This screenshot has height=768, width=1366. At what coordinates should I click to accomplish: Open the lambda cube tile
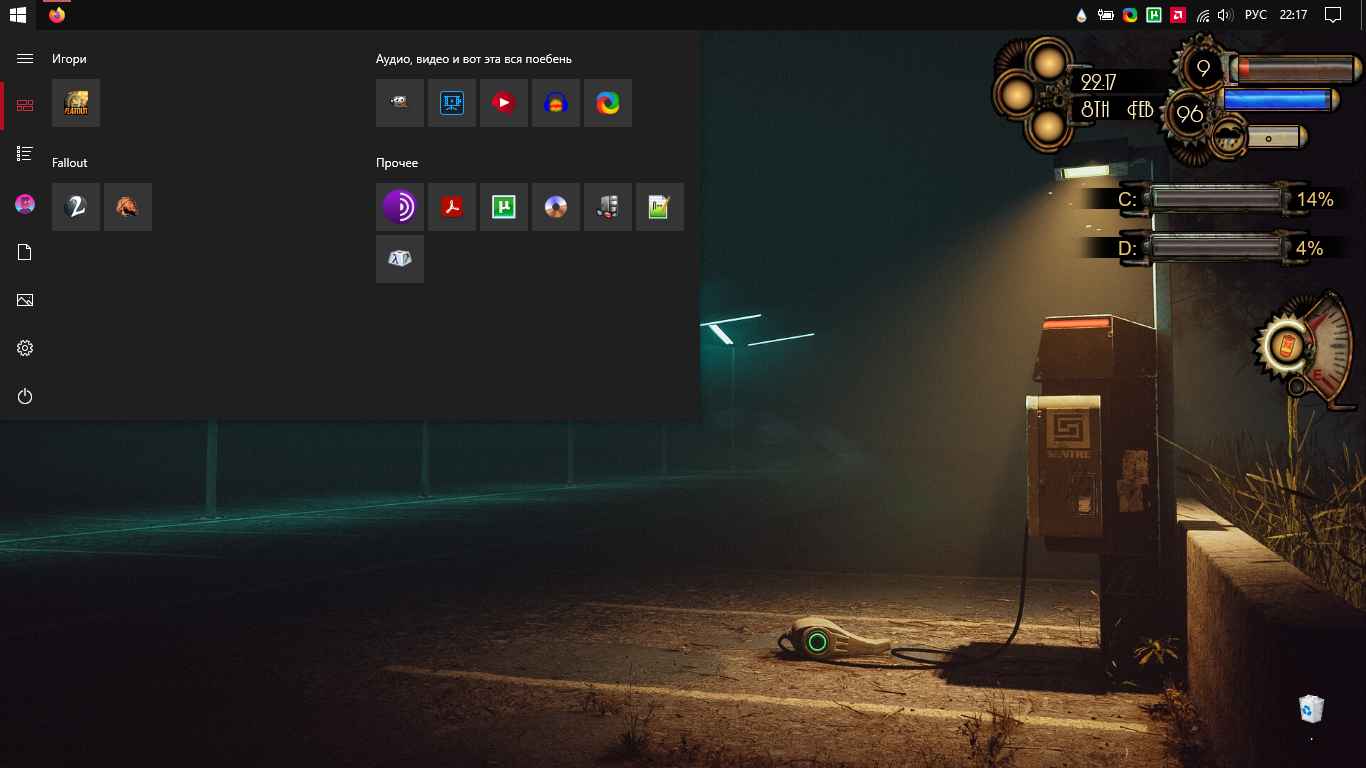[400, 259]
